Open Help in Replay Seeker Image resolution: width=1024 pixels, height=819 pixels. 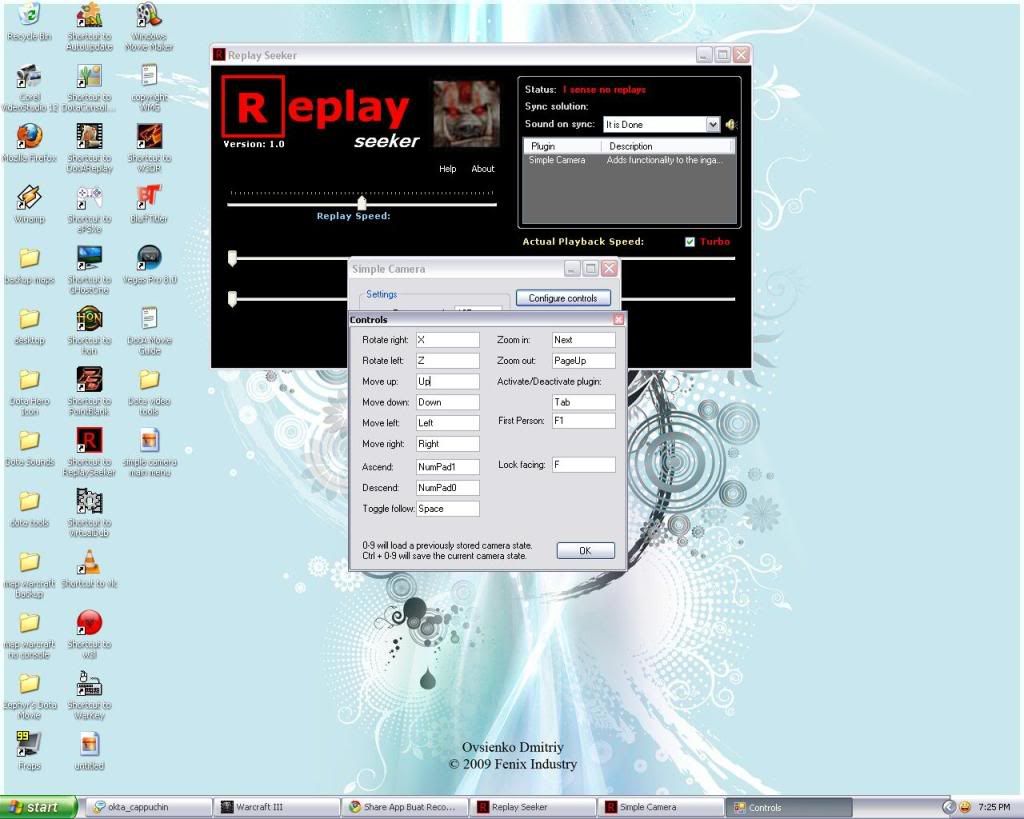(x=447, y=169)
